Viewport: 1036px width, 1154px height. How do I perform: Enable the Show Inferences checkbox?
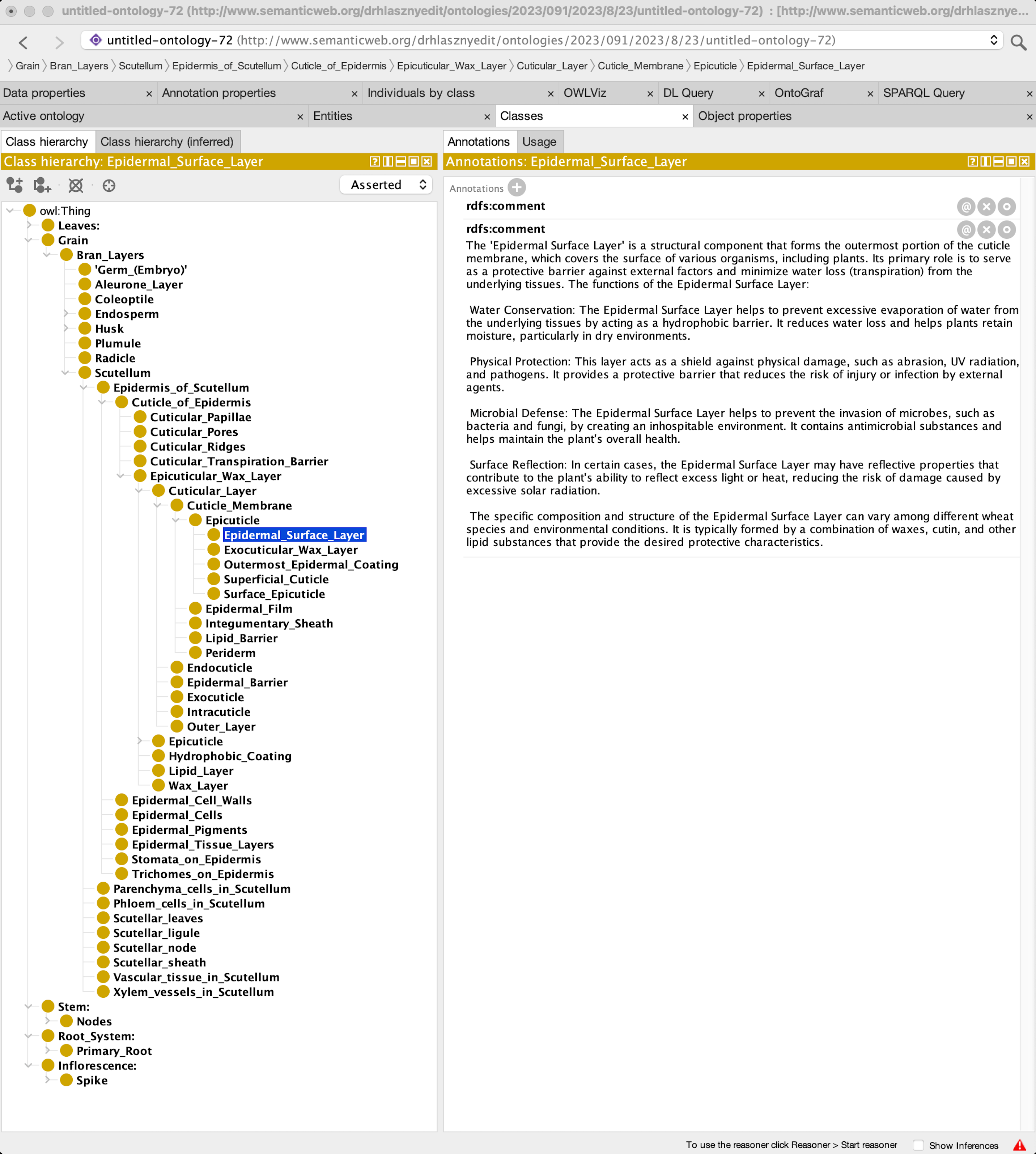tap(918, 1145)
